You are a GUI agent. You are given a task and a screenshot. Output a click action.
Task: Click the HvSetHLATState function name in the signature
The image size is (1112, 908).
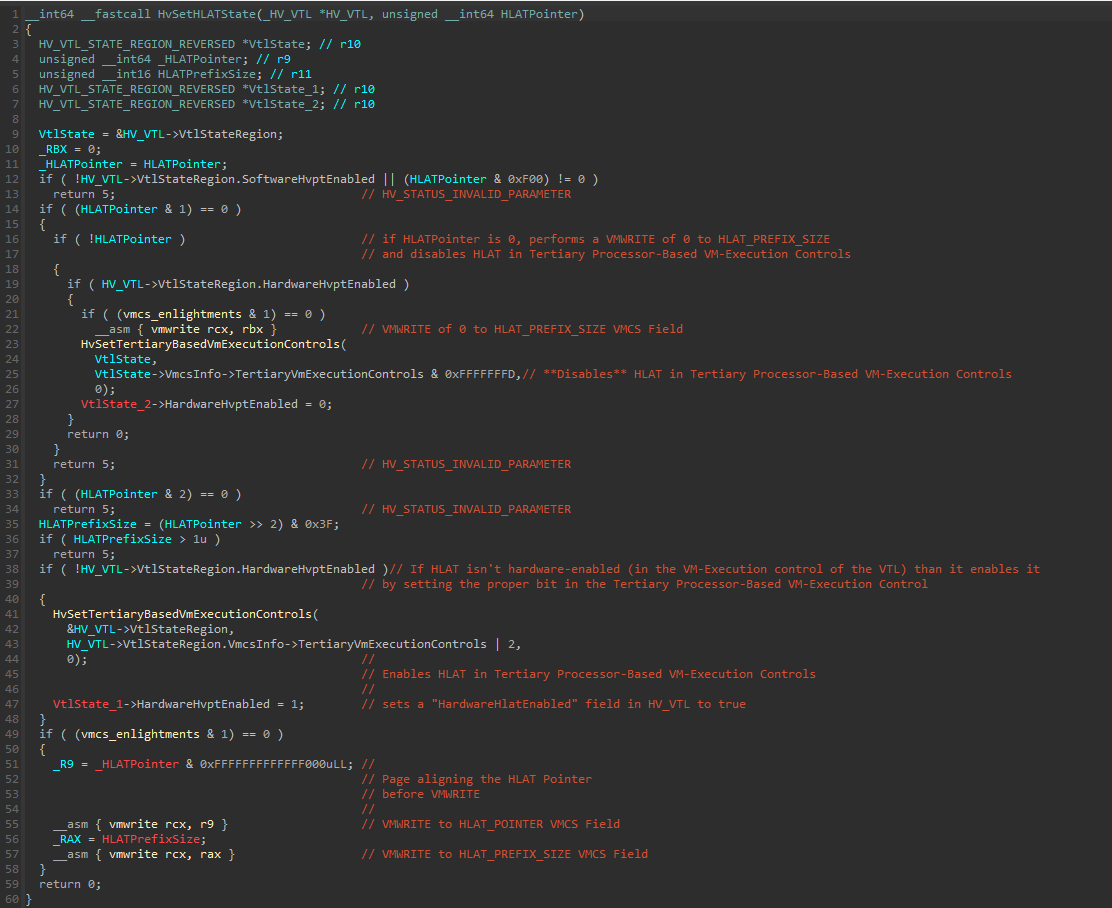pyautogui.click(x=206, y=14)
